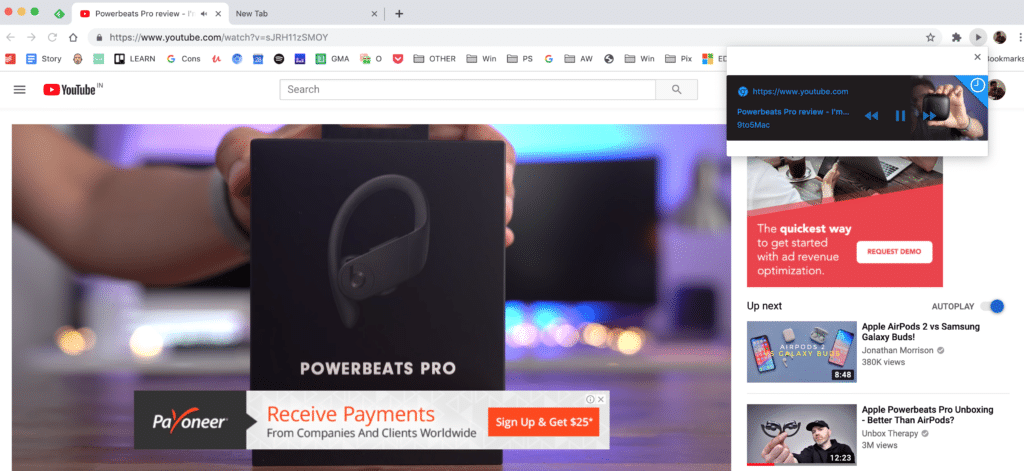Open the Chrome three-dot menu
The width and height of the screenshot is (1024, 471).
(1019, 37)
